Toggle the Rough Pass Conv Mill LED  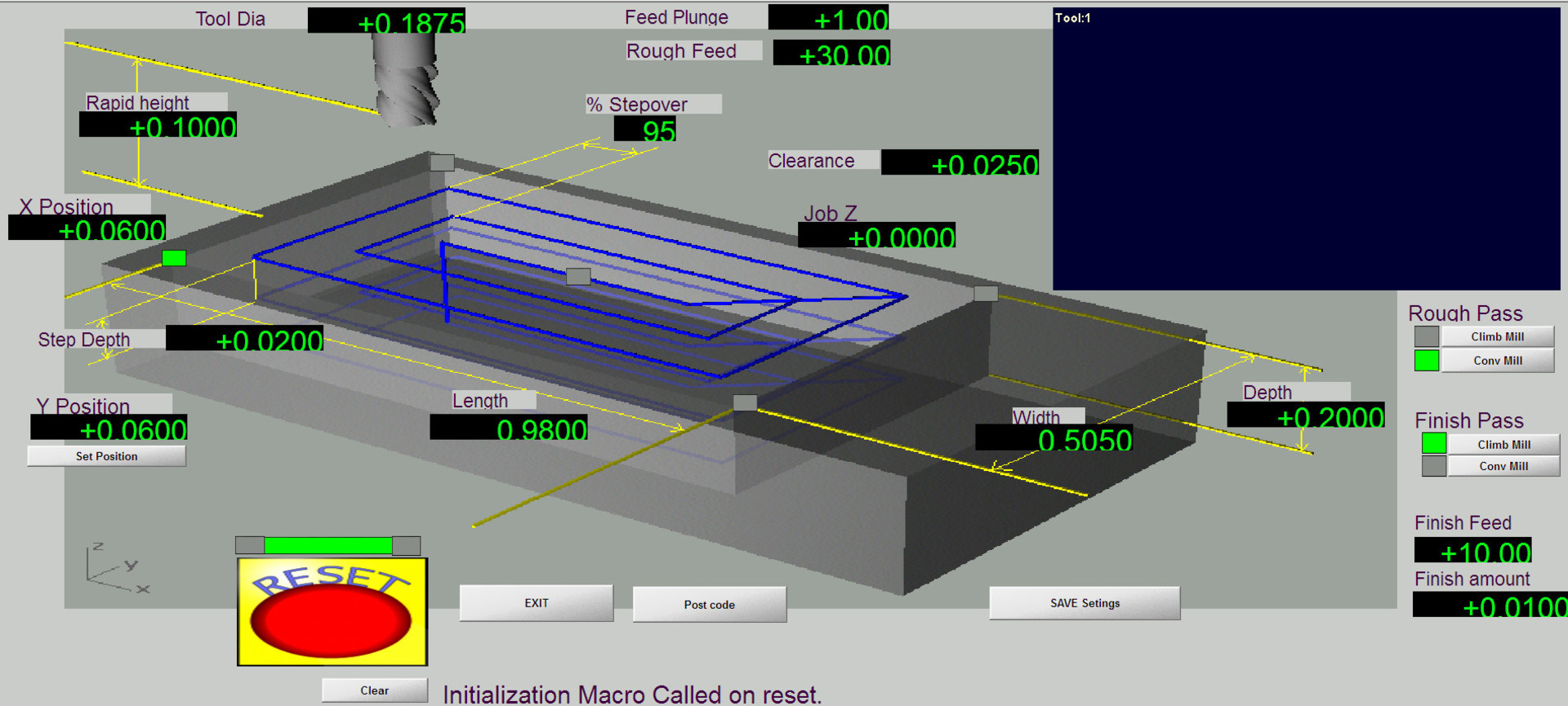point(1426,361)
